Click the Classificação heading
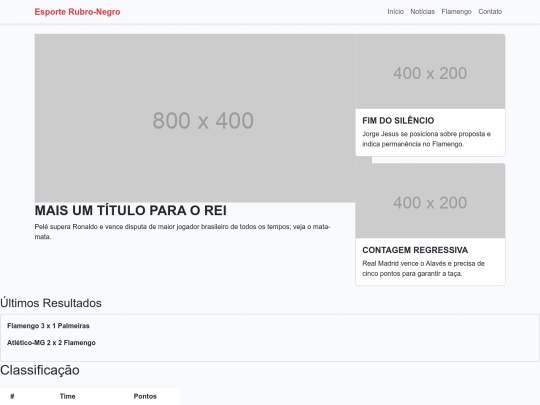The height and width of the screenshot is (405, 540). pos(40,370)
